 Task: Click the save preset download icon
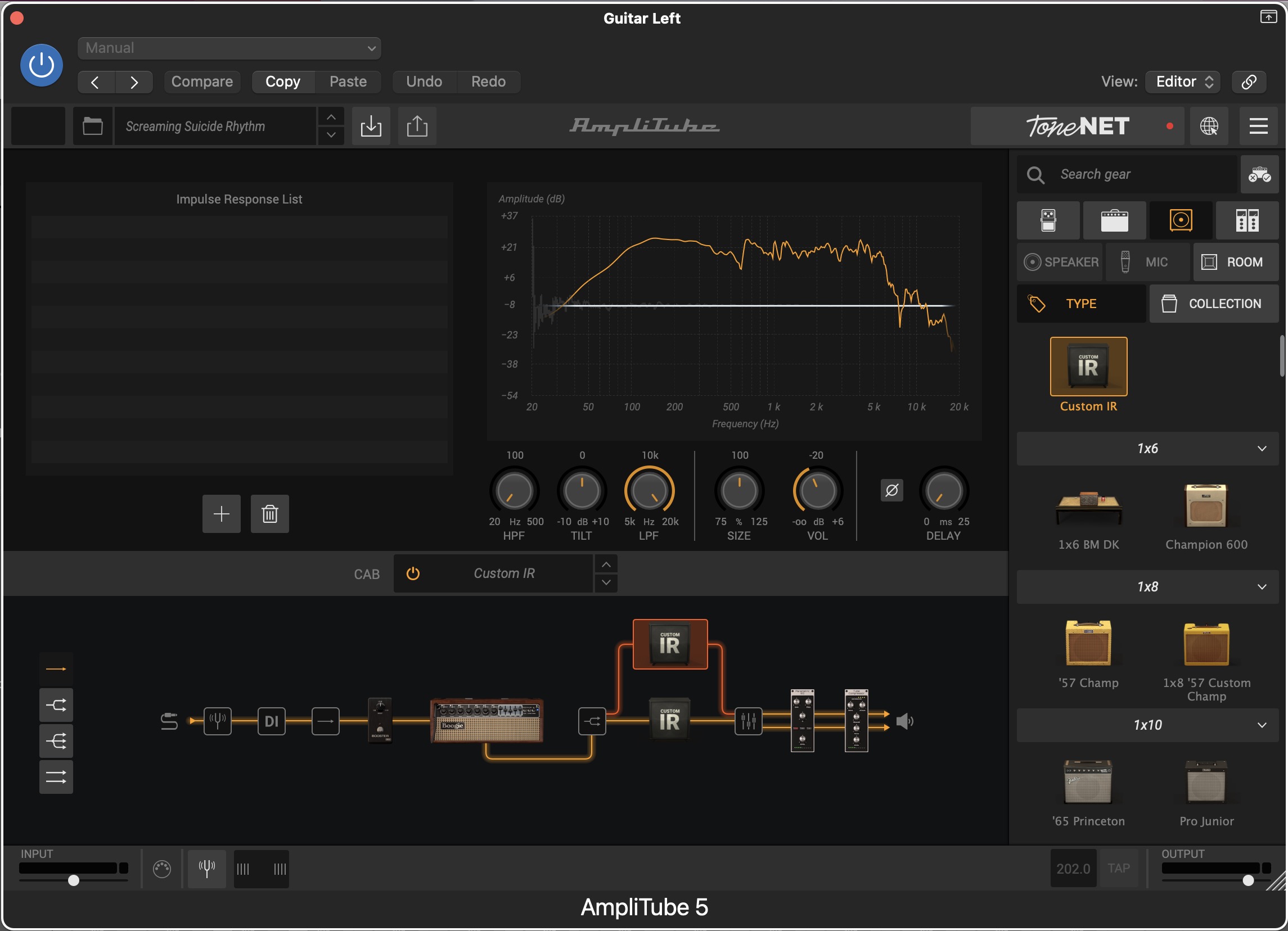coord(371,126)
